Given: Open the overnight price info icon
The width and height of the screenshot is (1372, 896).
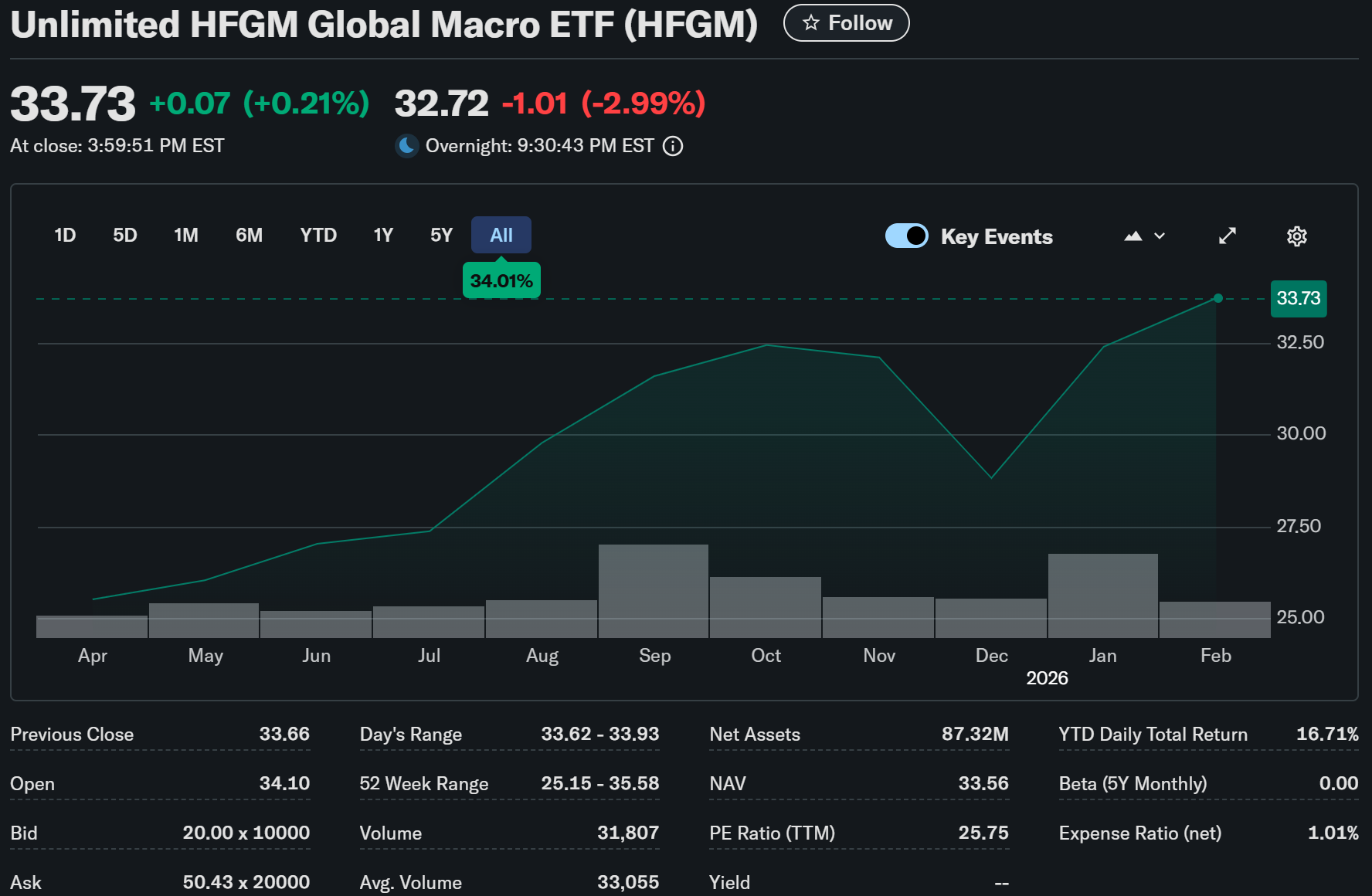Looking at the screenshot, I should pyautogui.click(x=673, y=146).
